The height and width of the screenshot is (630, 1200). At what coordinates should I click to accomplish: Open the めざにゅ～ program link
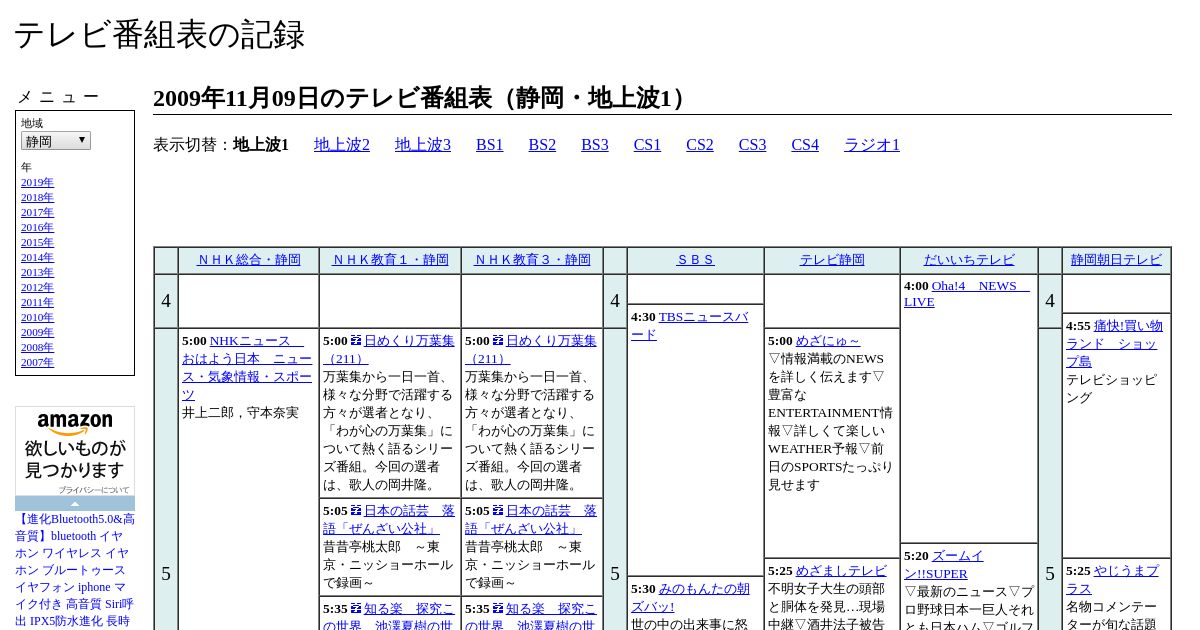click(x=828, y=341)
